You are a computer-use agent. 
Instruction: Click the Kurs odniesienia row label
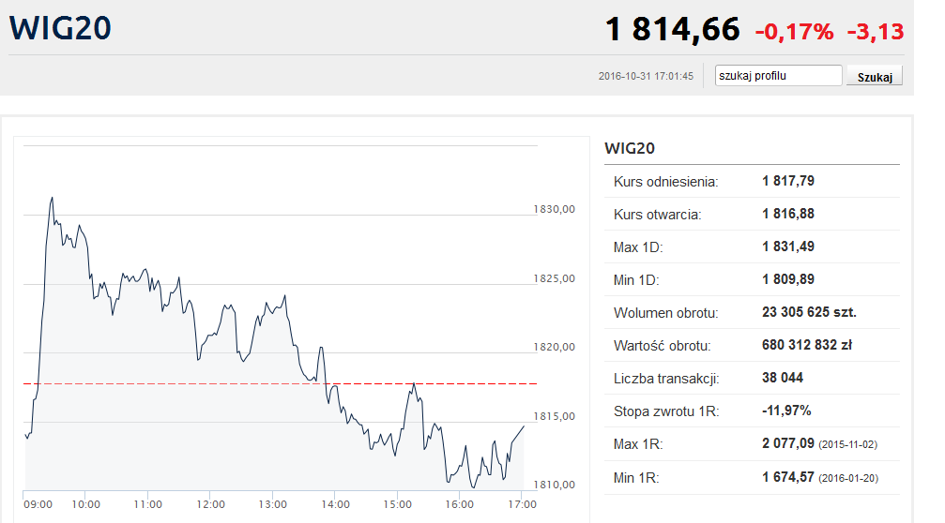coord(665,182)
